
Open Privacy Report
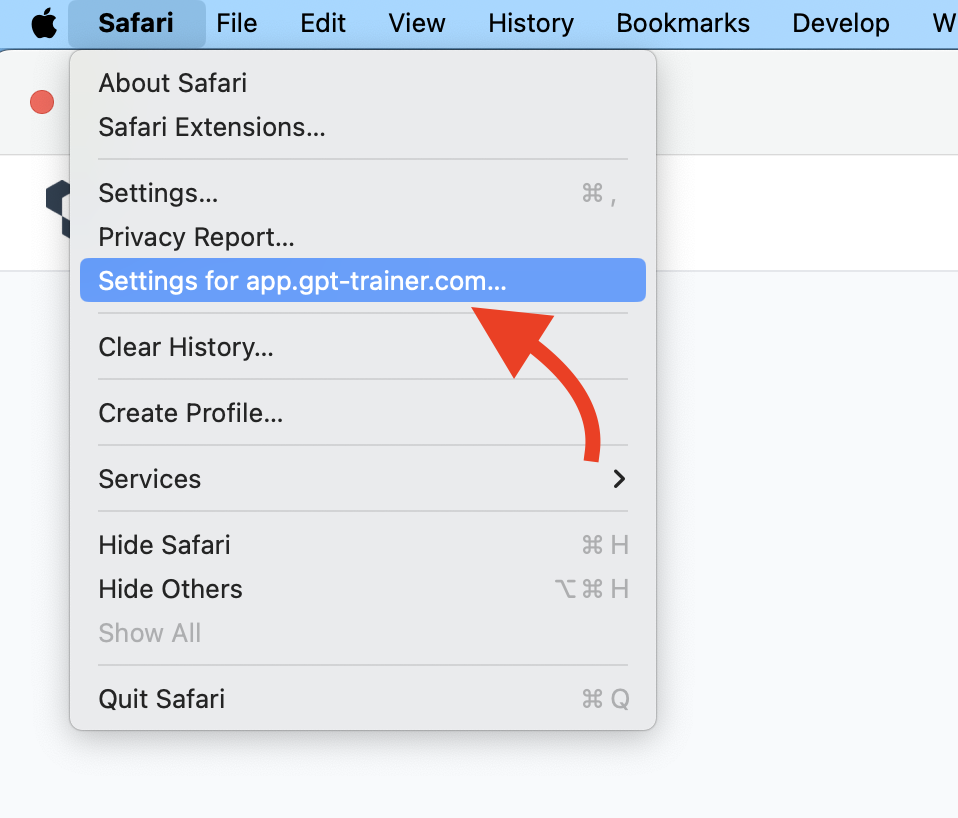click(x=363, y=237)
